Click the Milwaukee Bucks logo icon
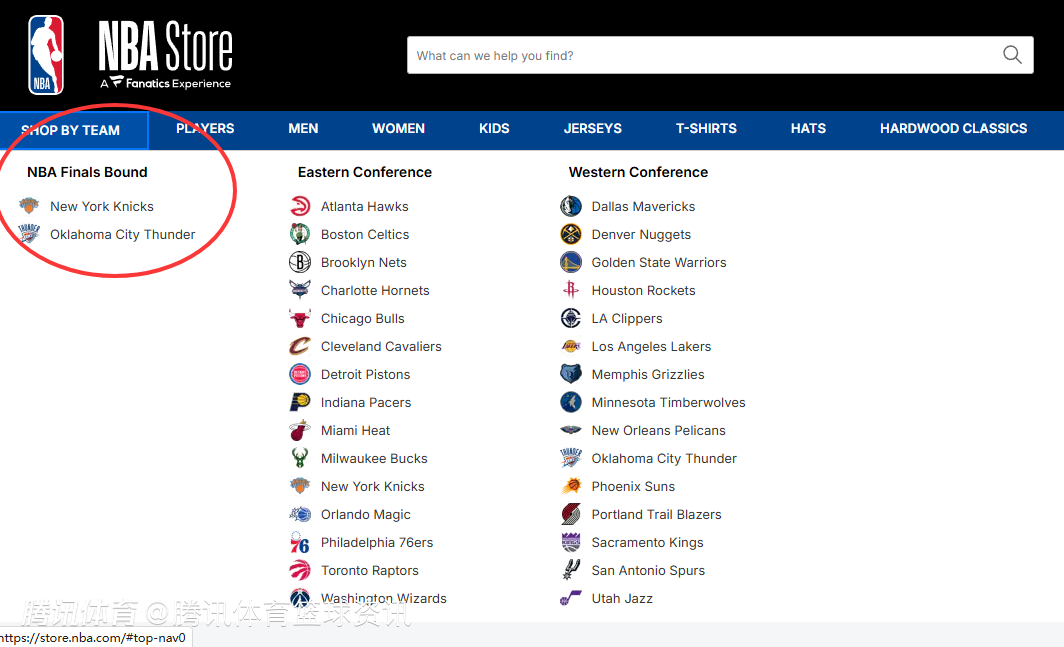The image size is (1064, 647). point(300,458)
